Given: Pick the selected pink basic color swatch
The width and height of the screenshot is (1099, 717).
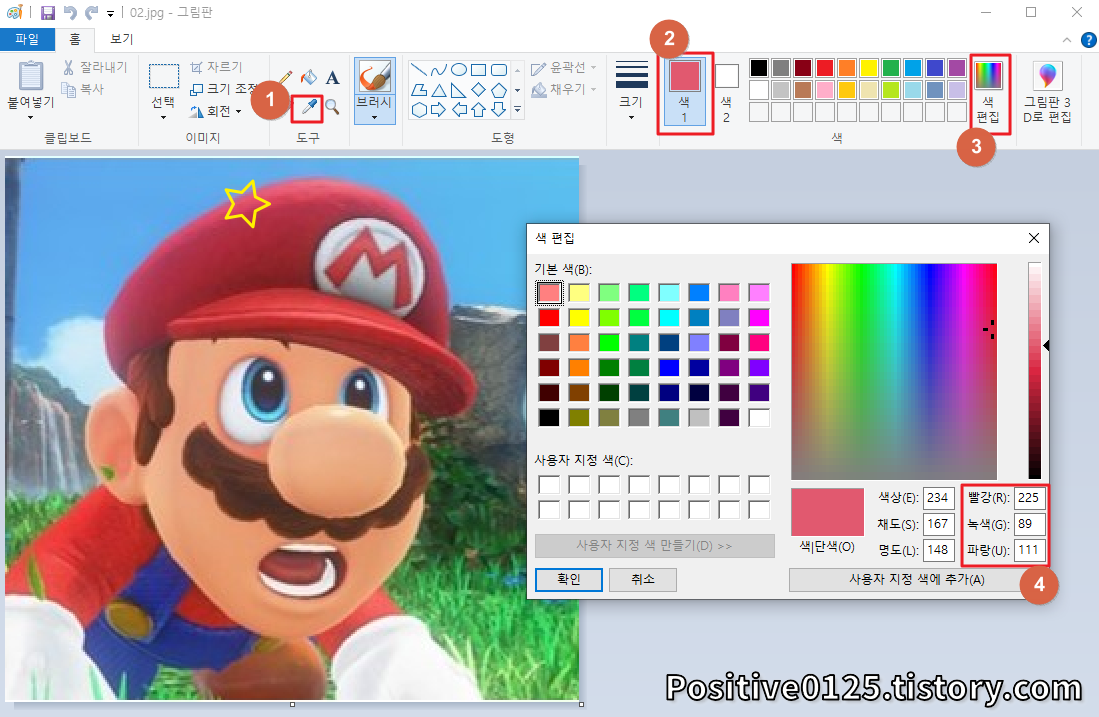Looking at the screenshot, I should (549, 292).
